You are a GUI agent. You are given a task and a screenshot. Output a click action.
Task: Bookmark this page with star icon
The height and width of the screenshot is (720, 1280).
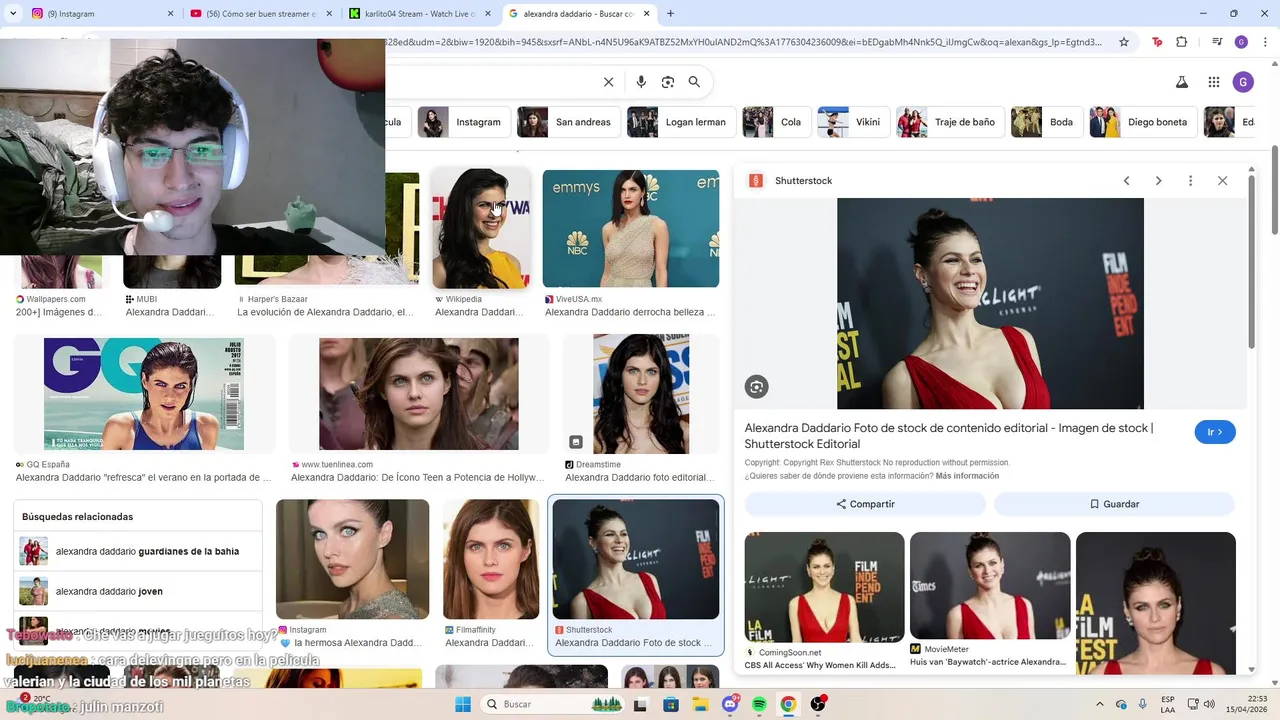1124,42
